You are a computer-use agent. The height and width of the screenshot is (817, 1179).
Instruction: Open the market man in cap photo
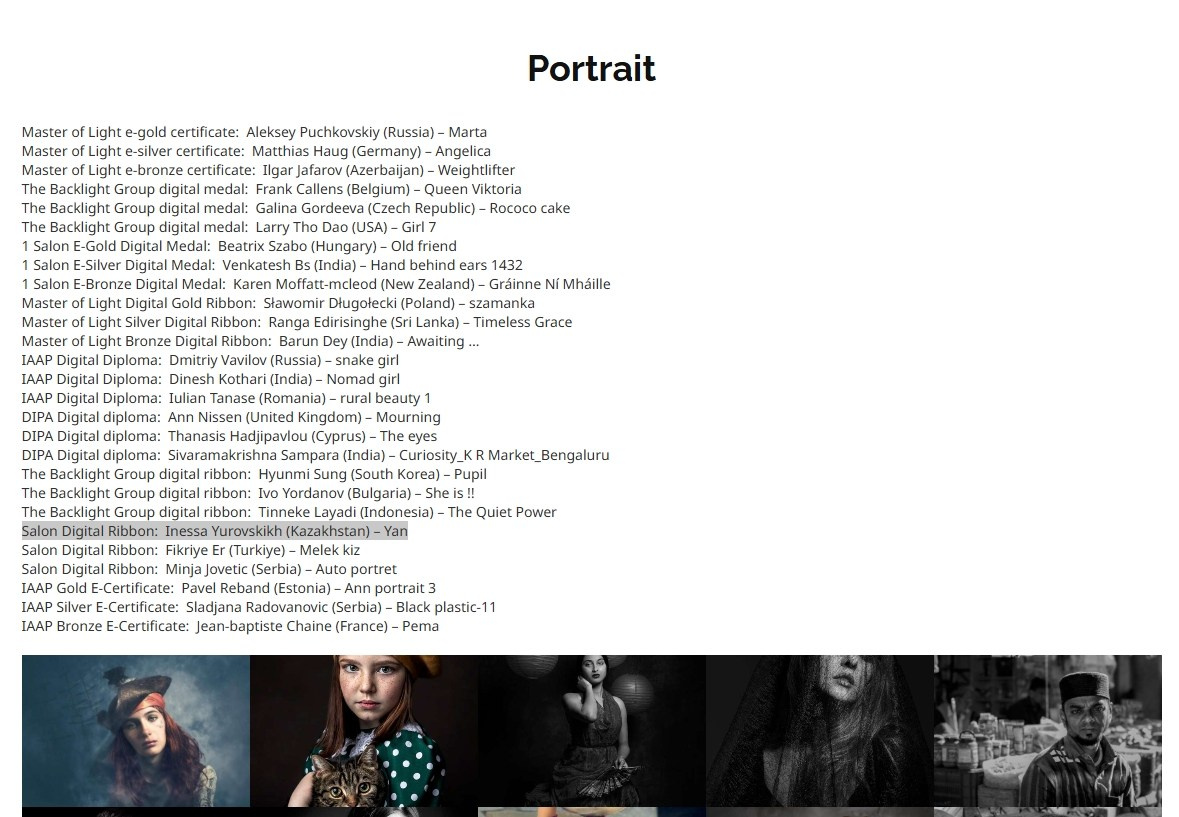coord(1047,730)
